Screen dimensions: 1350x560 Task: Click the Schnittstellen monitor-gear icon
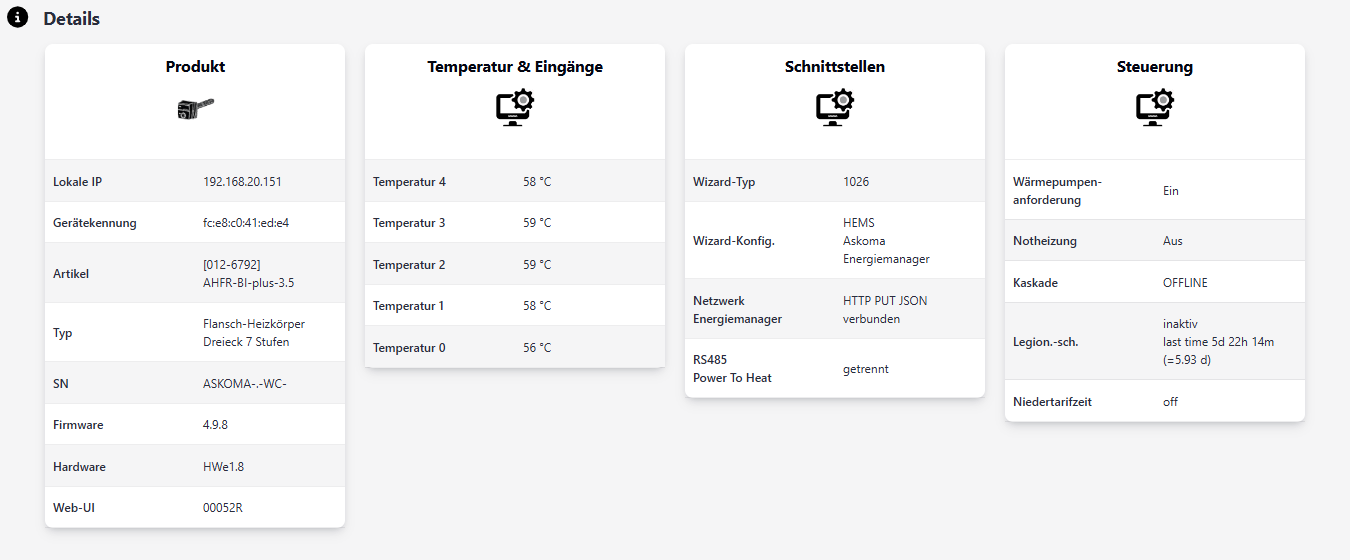pos(835,108)
